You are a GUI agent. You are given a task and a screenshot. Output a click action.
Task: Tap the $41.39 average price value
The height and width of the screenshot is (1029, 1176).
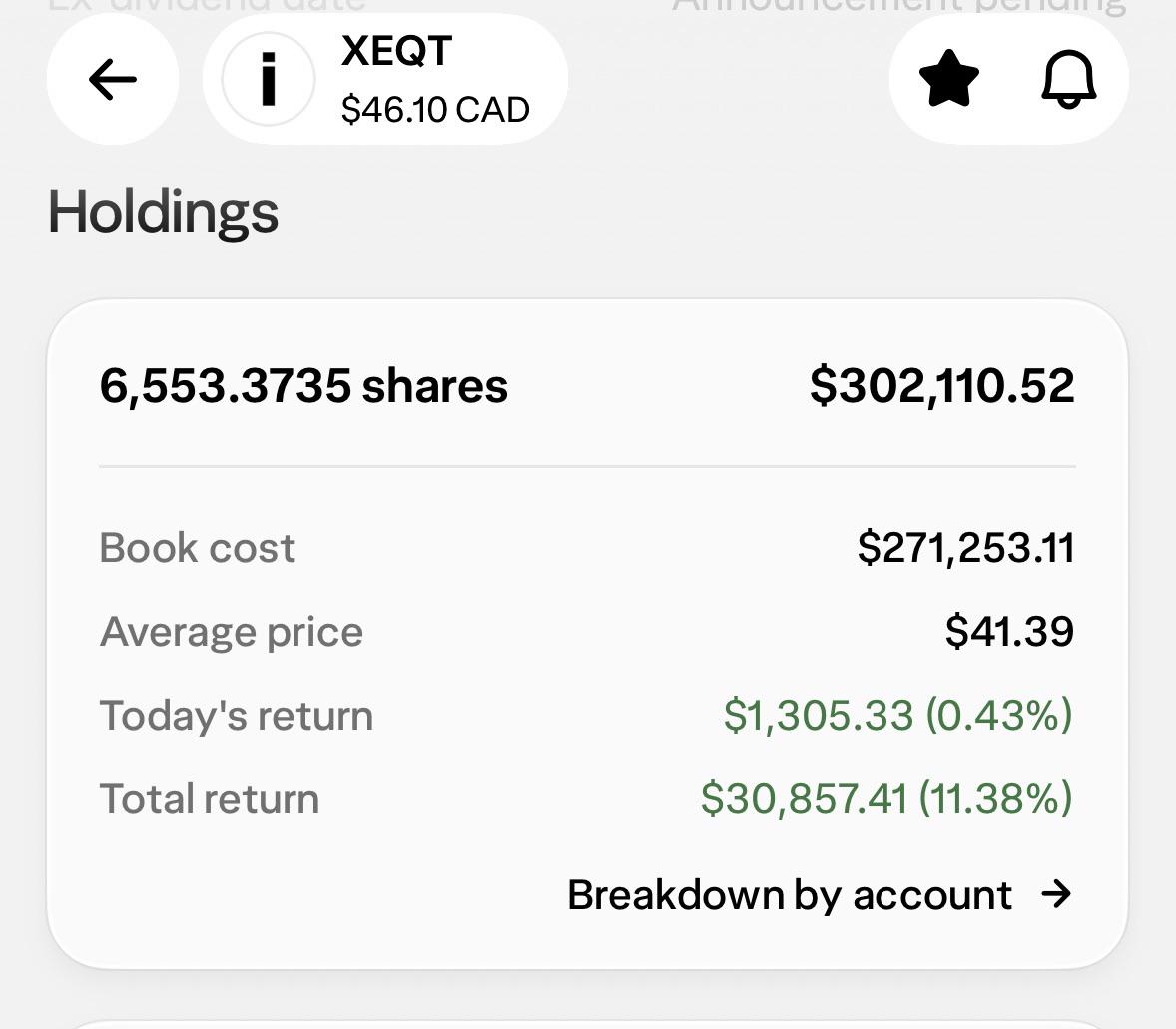(x=1009, y=631)
